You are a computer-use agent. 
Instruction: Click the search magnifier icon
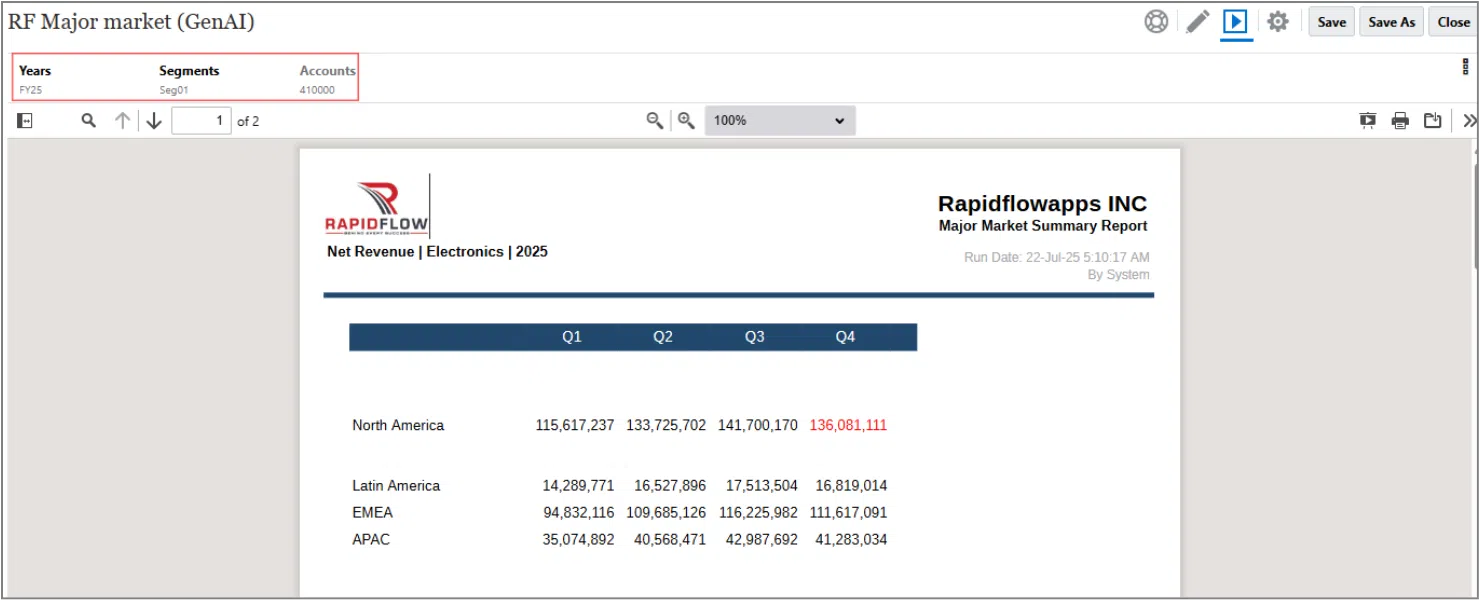(x=89, y=121)
